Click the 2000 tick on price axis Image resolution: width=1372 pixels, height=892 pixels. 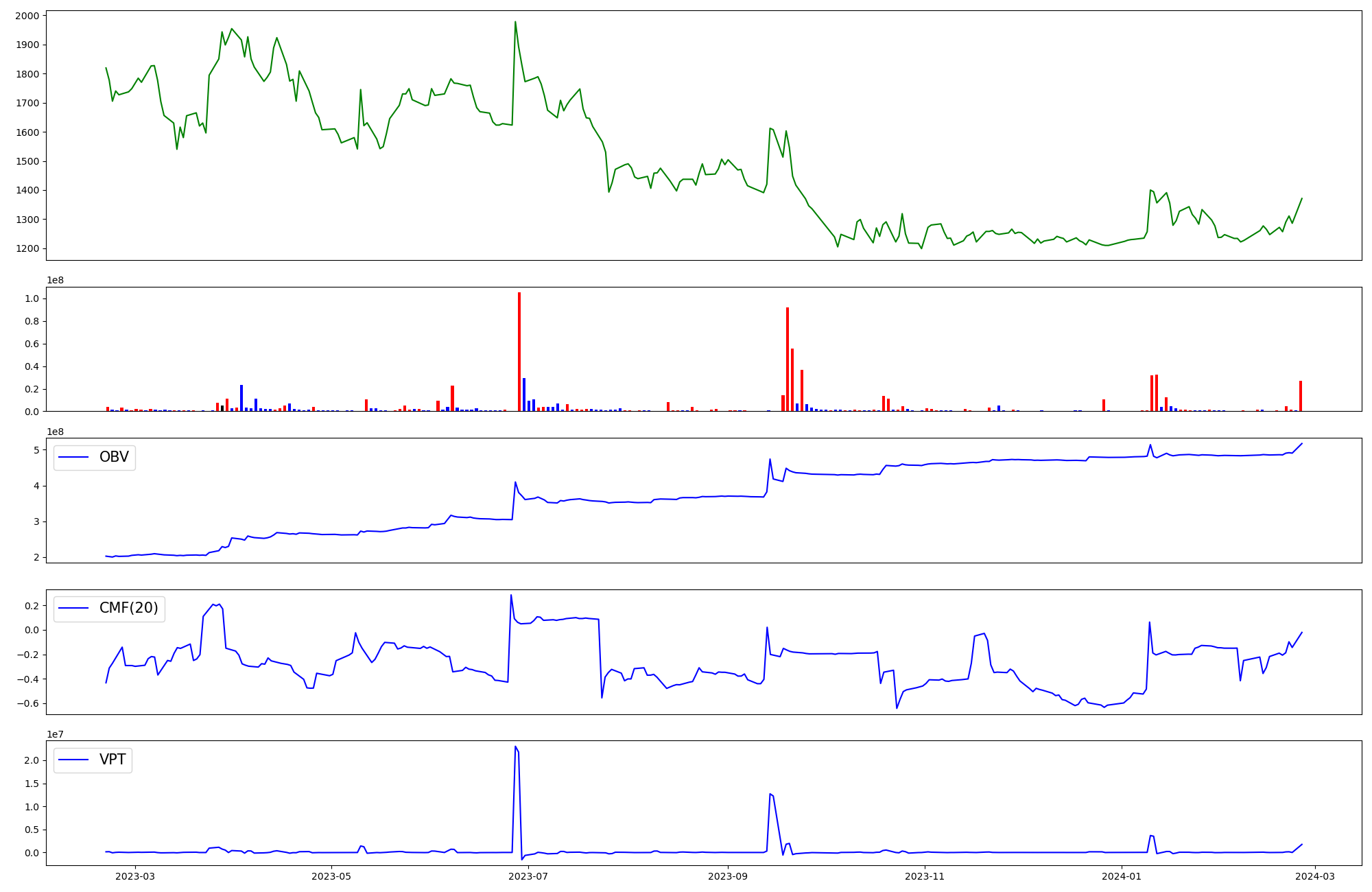point(27,15)
